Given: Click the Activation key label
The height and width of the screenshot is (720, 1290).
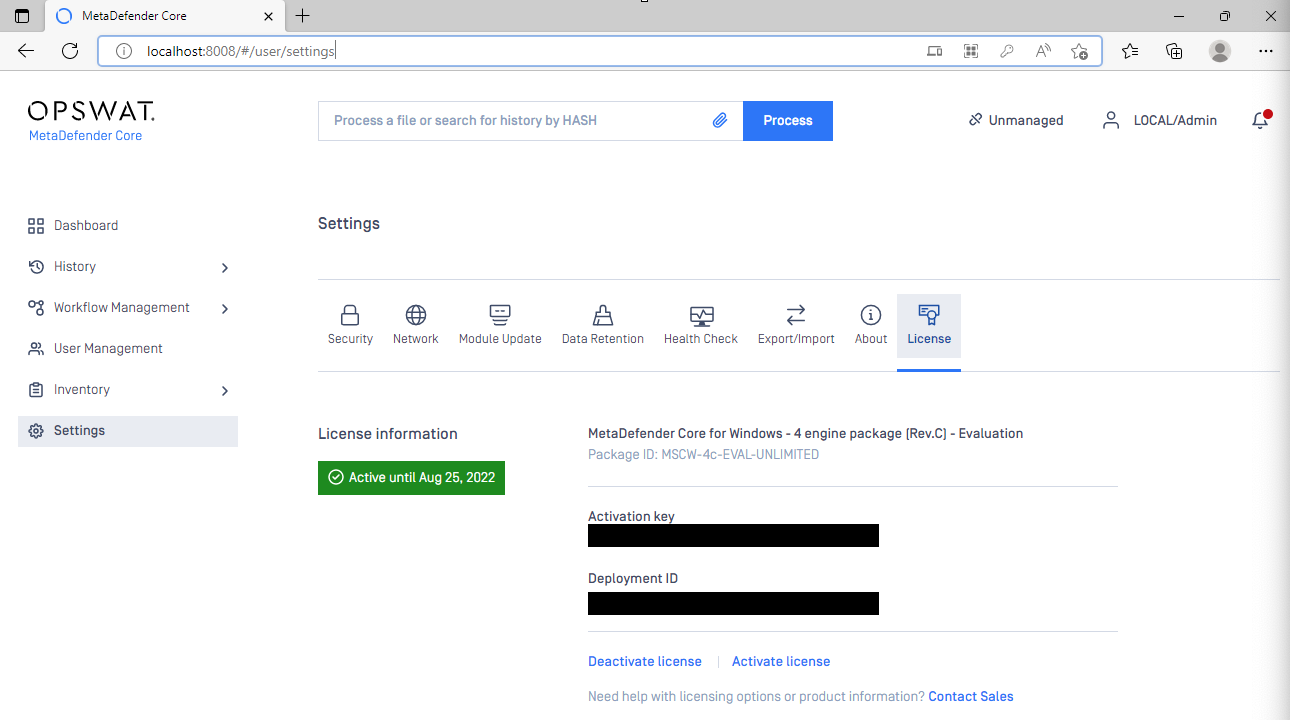Looking at the screenshot, I should (631, 517).
